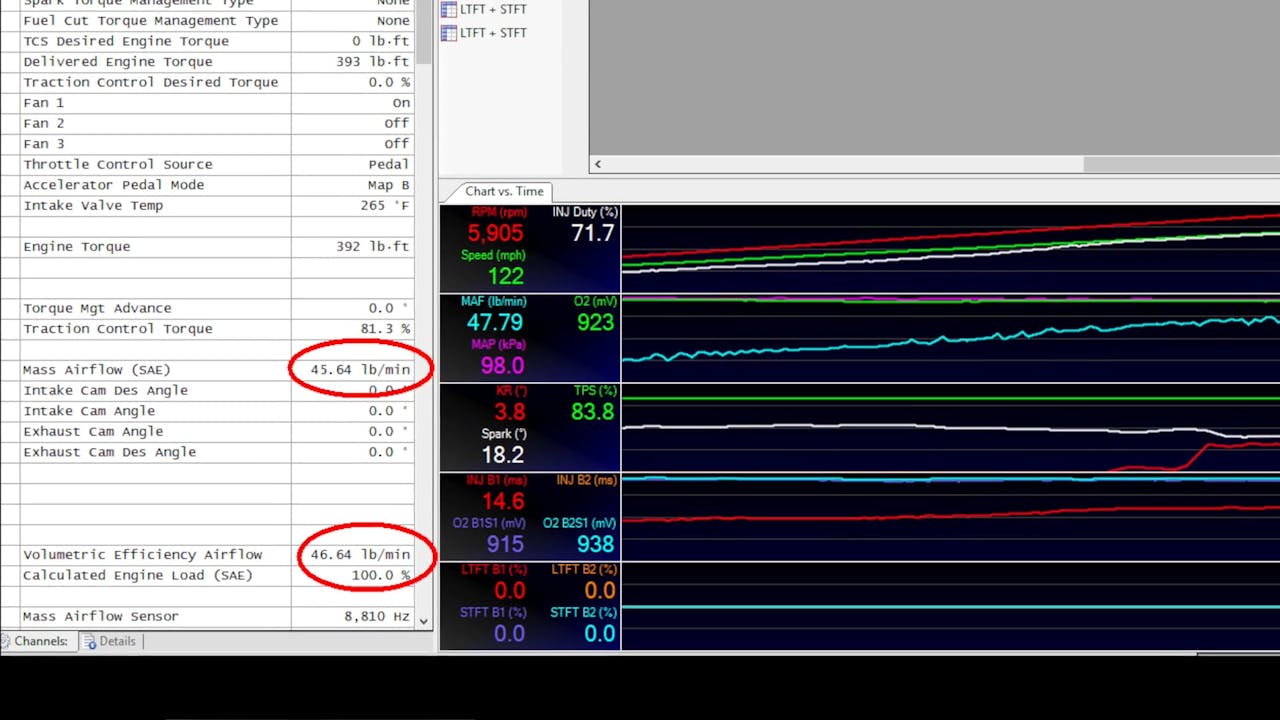Click the horizontal scrollbar thumb in table area
The width and height of the screenshot is (1280, 720).
point(1180,164)
